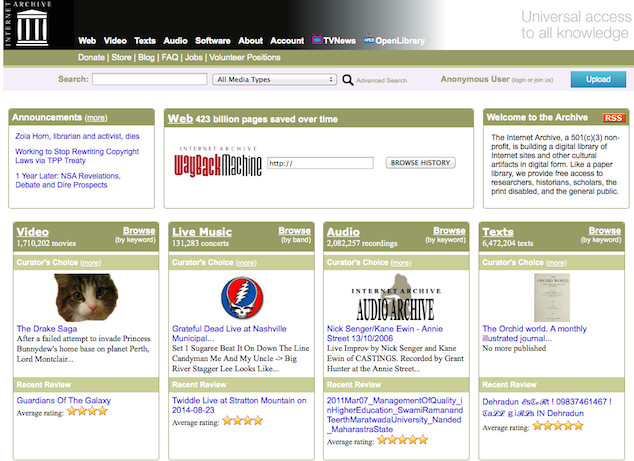This screenshot has height=461, width=634.
Task: Open Nick Senger/Kane Ewin recording link
Action: click(x=385, y=334)
